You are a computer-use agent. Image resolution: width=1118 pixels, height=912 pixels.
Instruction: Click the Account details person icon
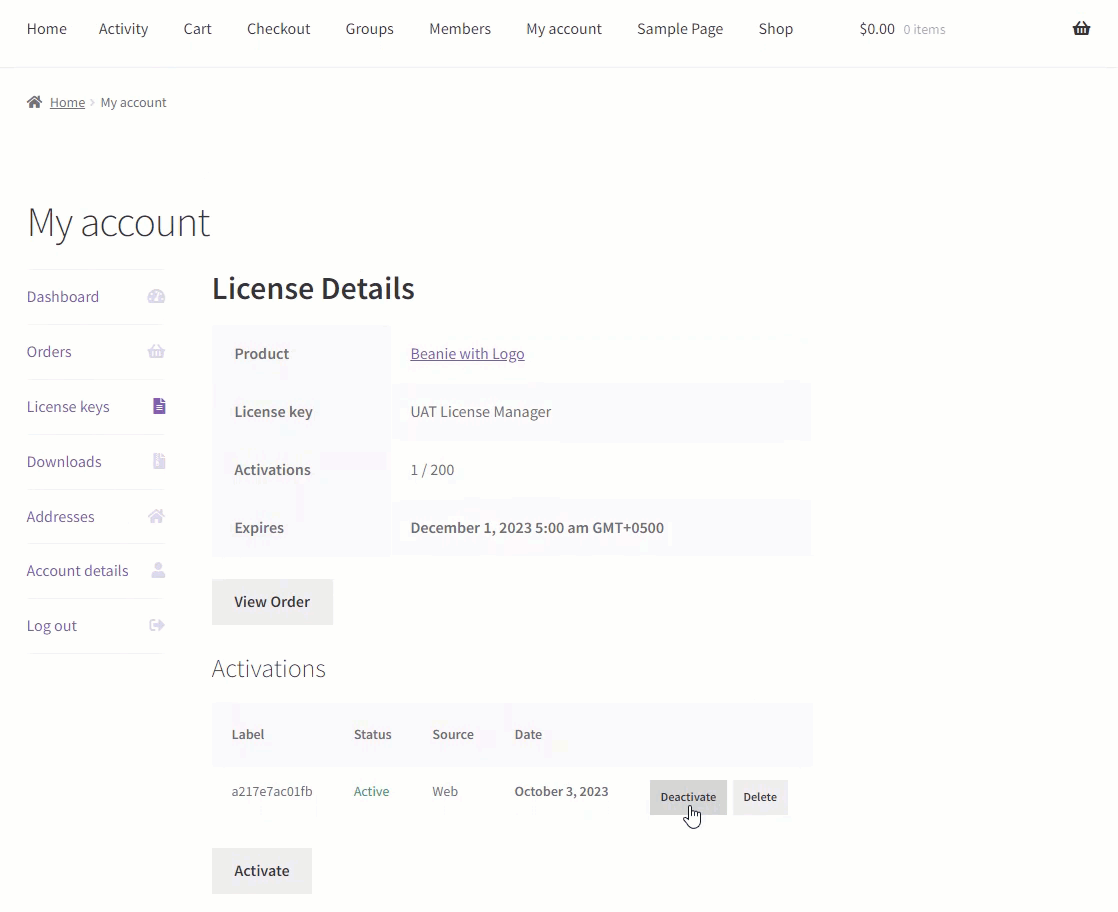(x=157, y=570)
